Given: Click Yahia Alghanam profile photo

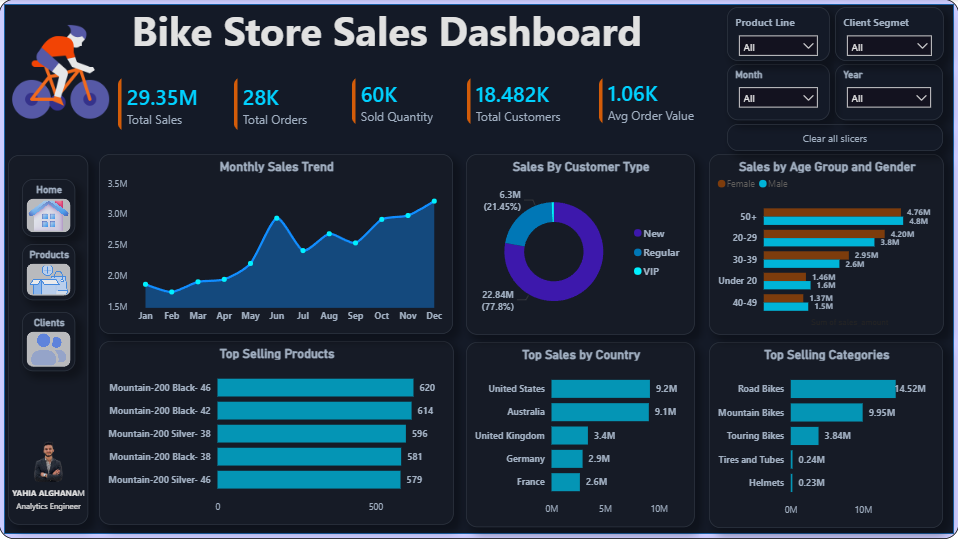Looking at the screenshot, I should 48,463.
